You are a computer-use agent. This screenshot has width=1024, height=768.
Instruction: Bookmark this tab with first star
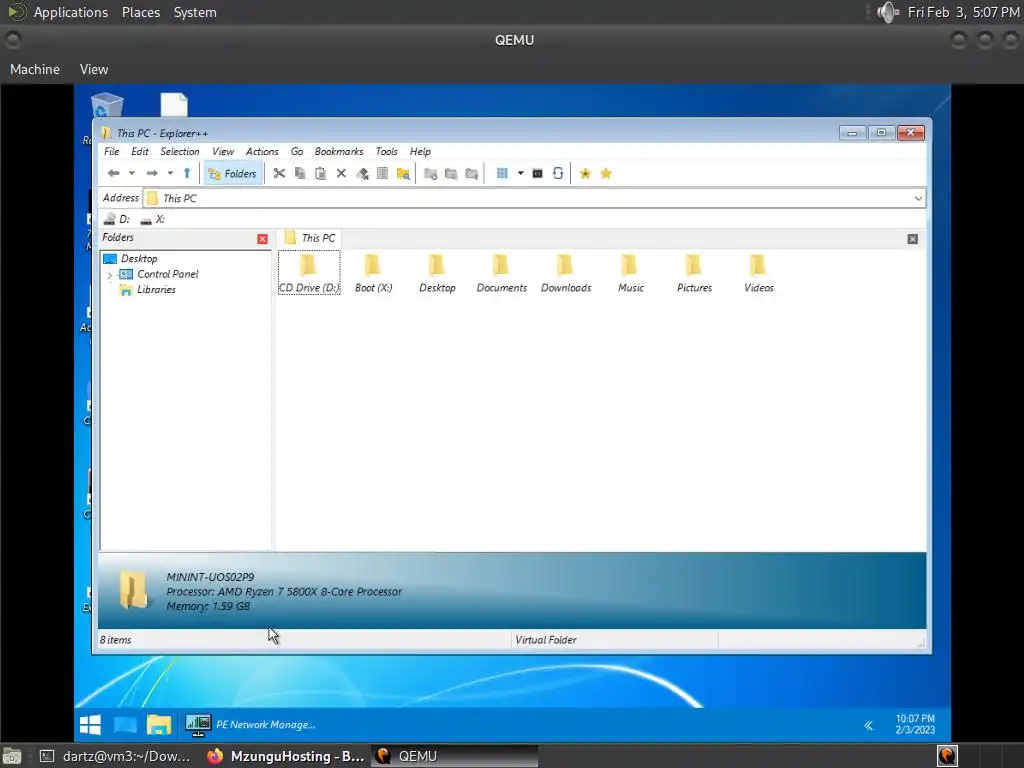pyautogui.click(x=585, y=174)
